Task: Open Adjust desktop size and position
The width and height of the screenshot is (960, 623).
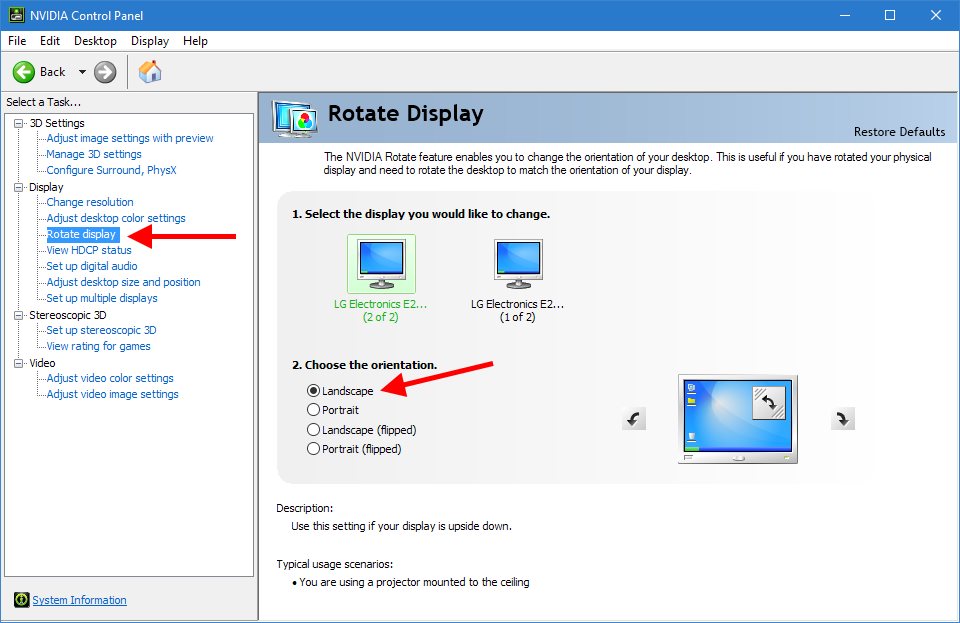Action: point(124,282)
